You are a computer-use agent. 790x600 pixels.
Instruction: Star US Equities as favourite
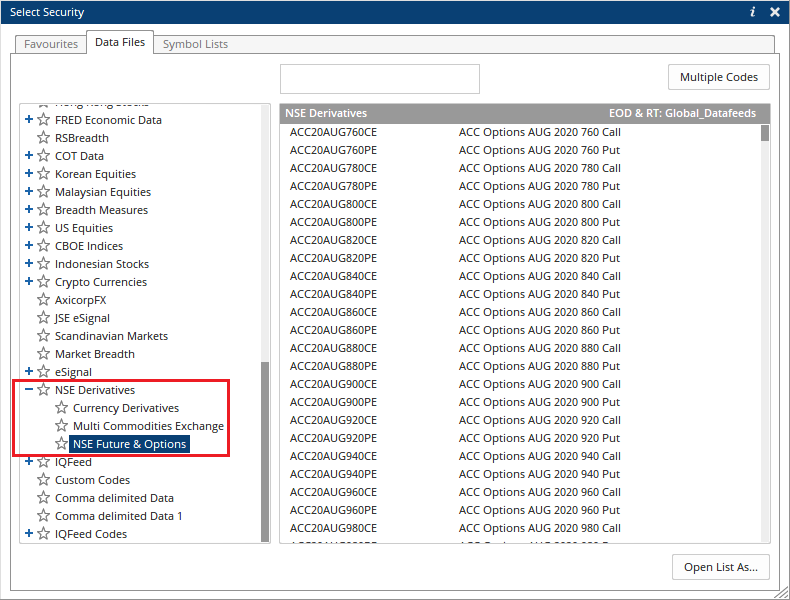point(44,228)
